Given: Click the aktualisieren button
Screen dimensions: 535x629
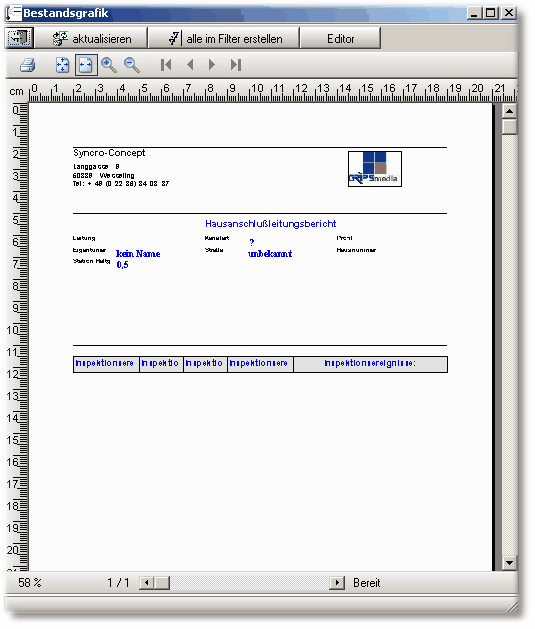Looking at the screenshot, I should [x=91, y=38].
